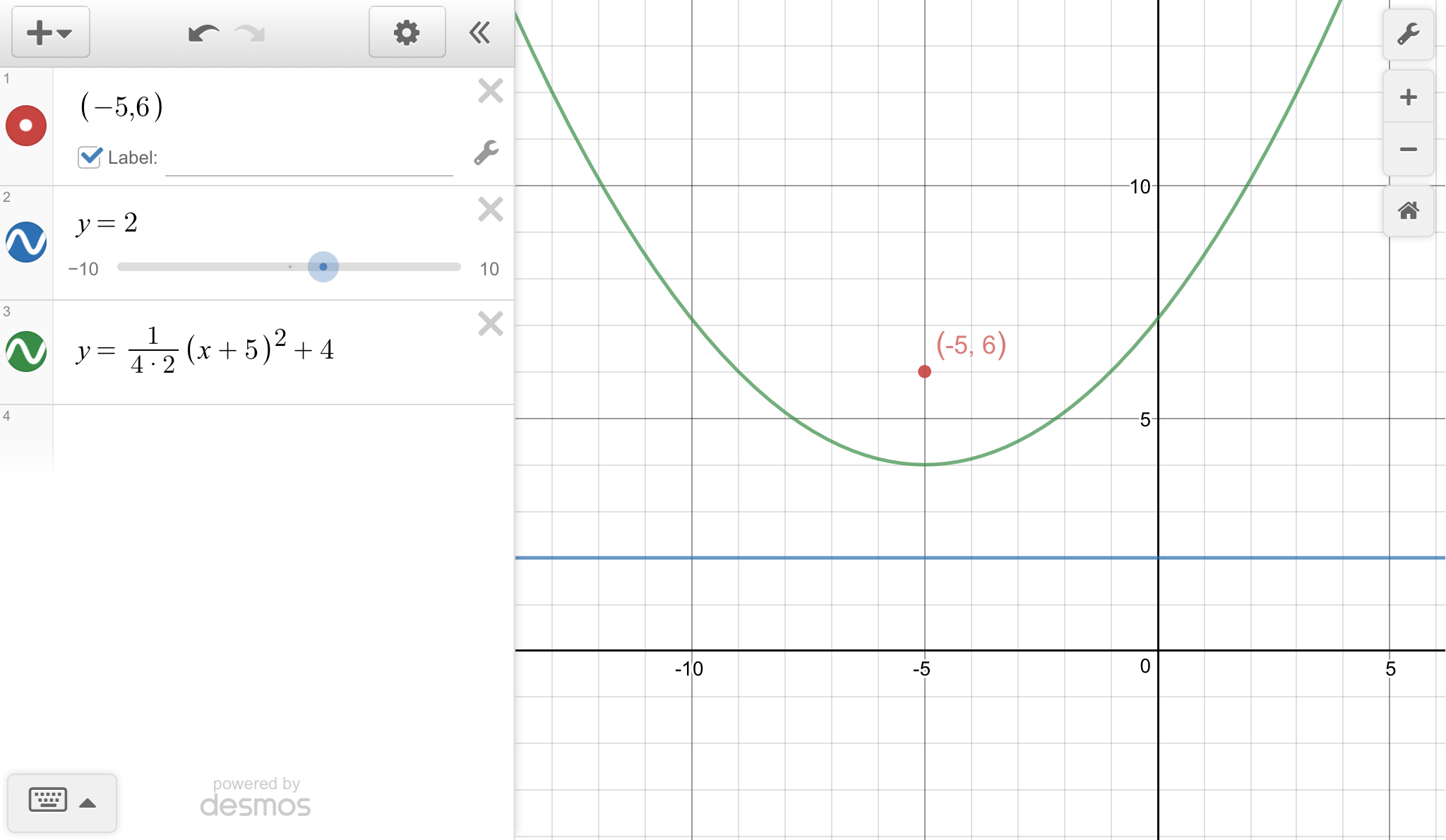Collapse the expression list panel

tap(480, 32)
